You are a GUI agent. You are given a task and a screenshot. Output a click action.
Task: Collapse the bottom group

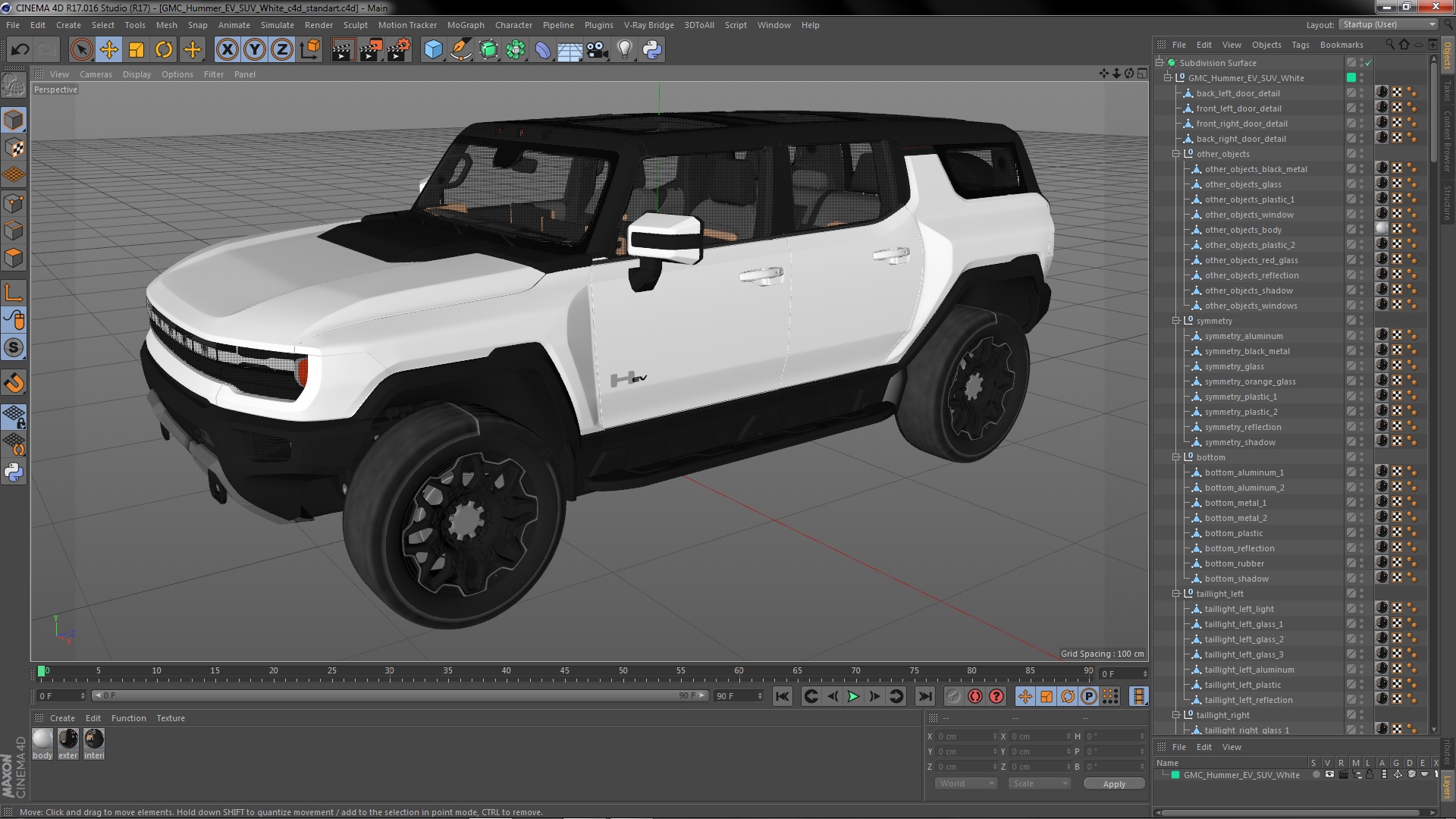(1176, 457)
